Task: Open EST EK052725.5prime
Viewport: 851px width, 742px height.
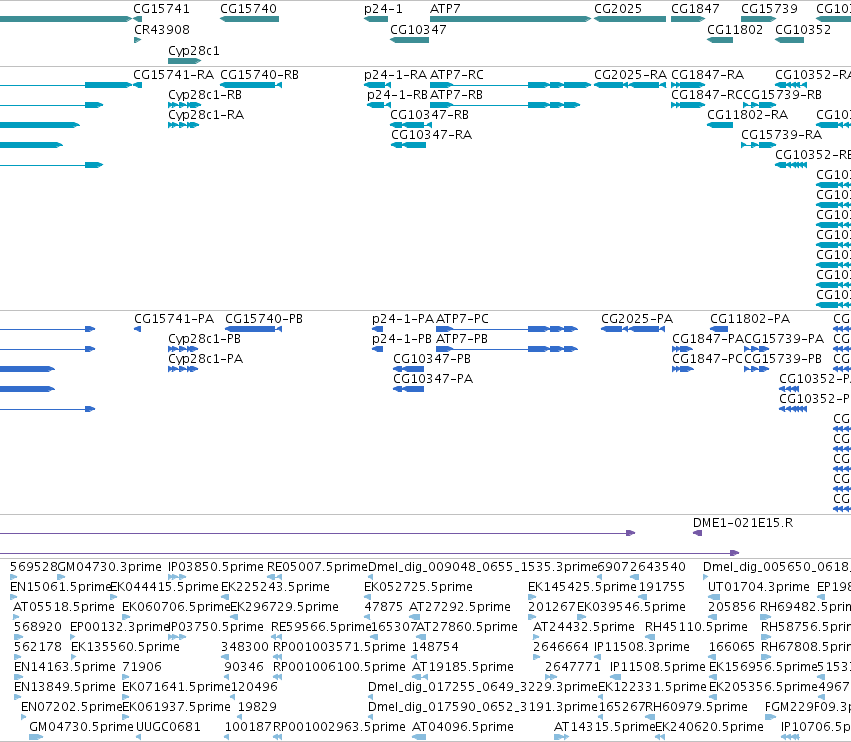Action: pos(418,587)
